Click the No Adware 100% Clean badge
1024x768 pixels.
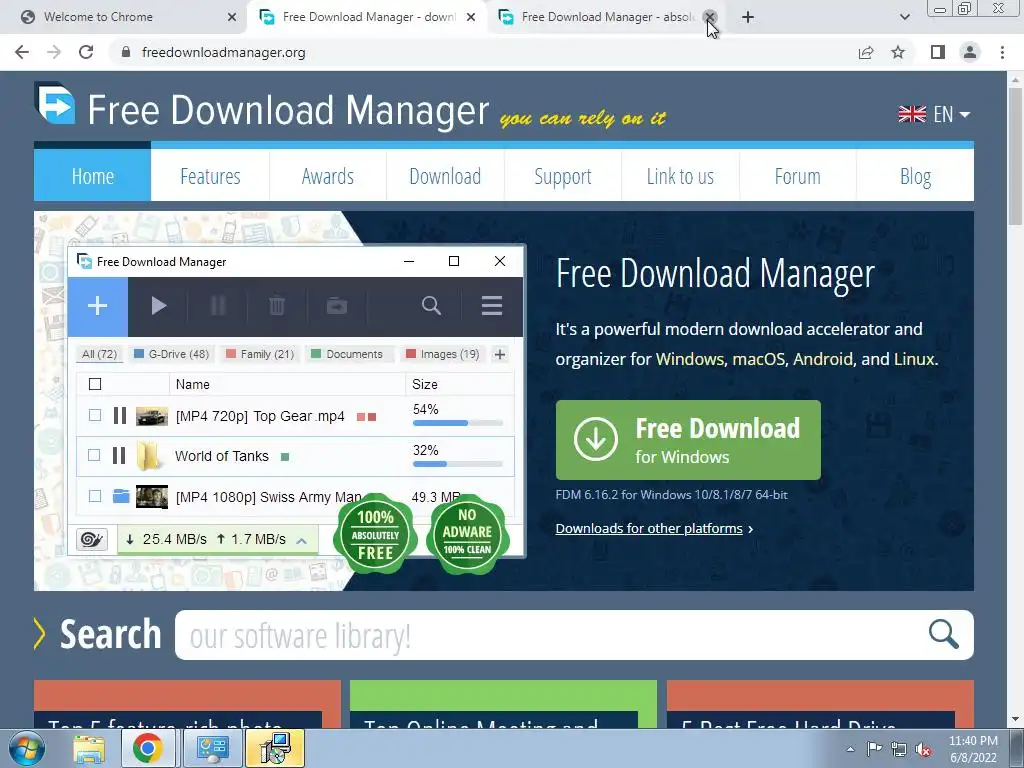pyautogui.click(x=467, y=535)
